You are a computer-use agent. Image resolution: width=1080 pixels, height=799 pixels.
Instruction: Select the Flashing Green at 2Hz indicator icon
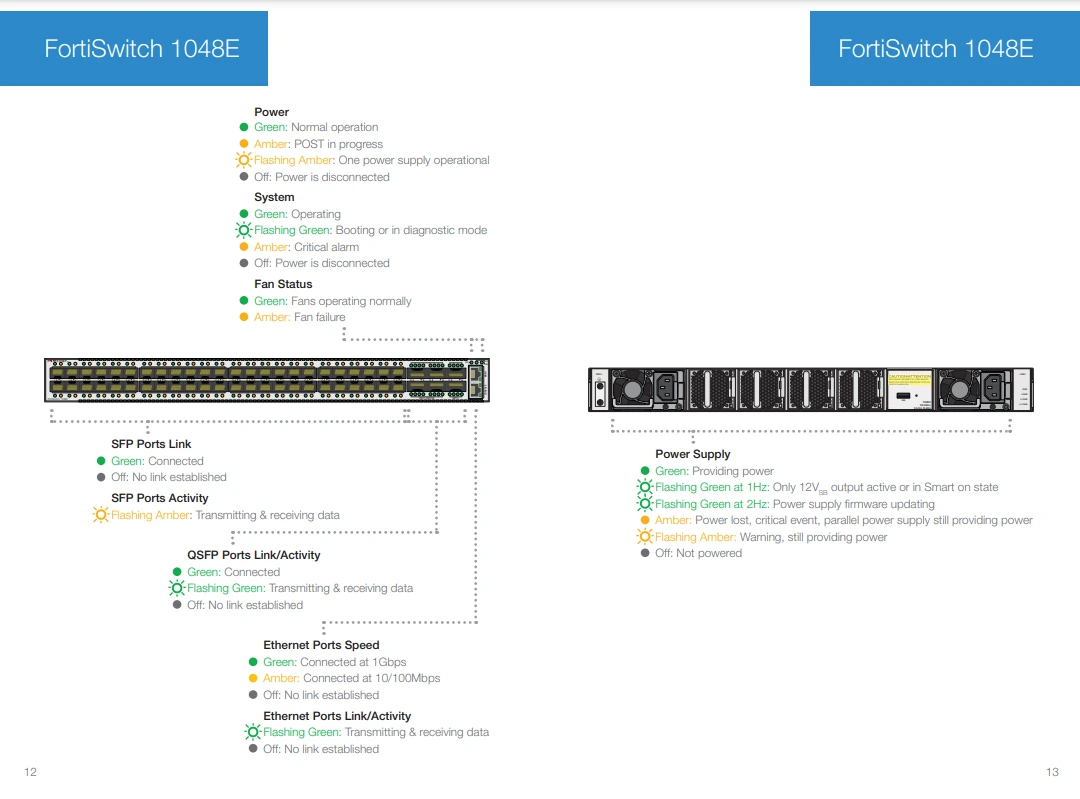645,504
